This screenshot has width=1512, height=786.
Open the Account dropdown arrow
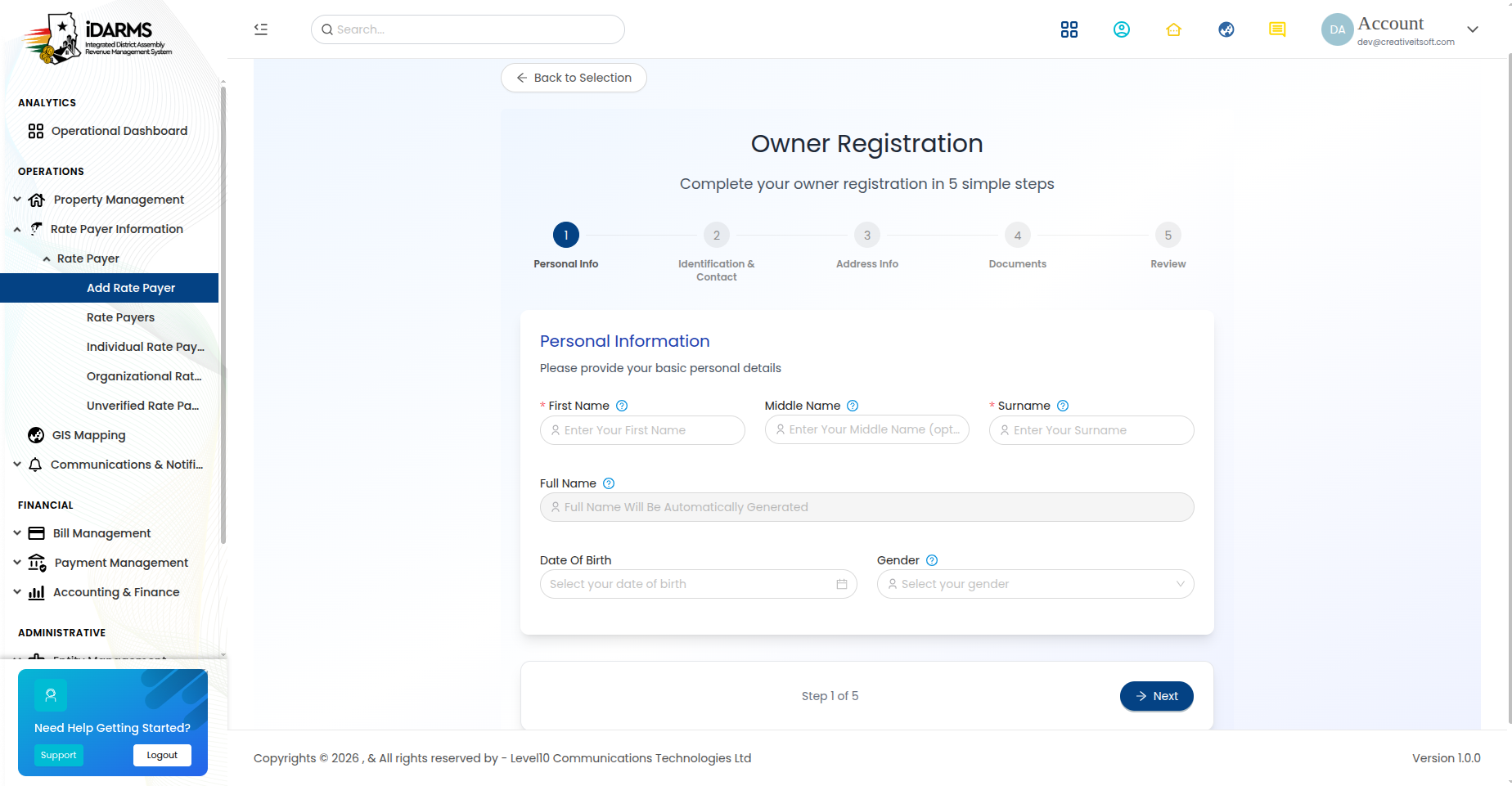tap(1473, 29)
